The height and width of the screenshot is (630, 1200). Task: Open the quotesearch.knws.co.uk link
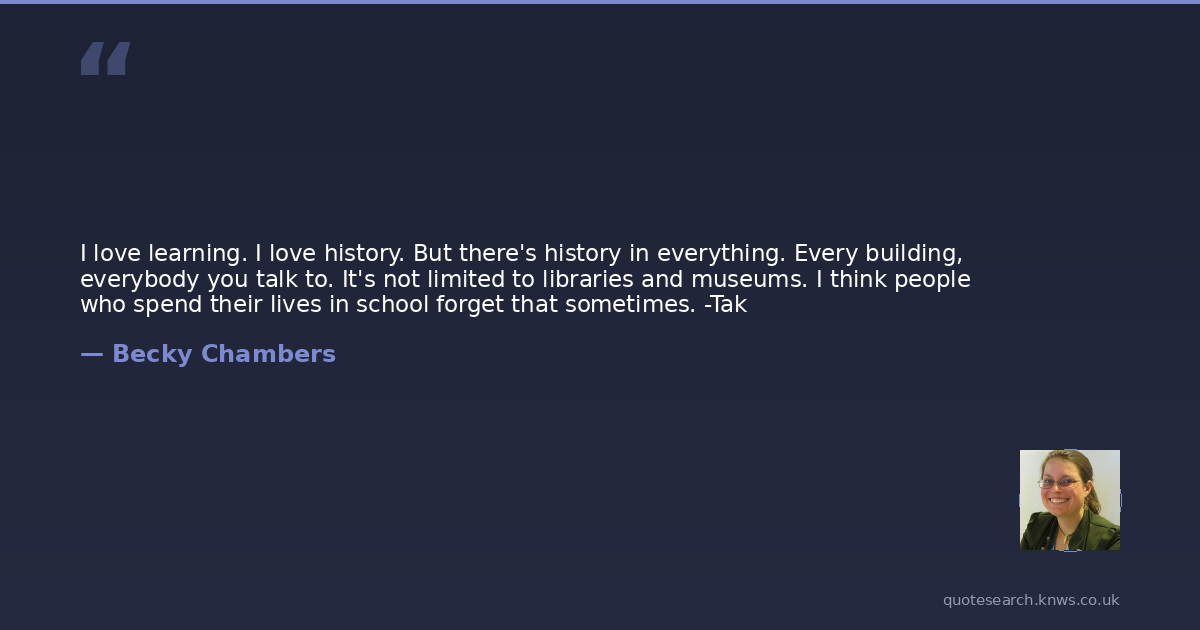(1031, 600)
